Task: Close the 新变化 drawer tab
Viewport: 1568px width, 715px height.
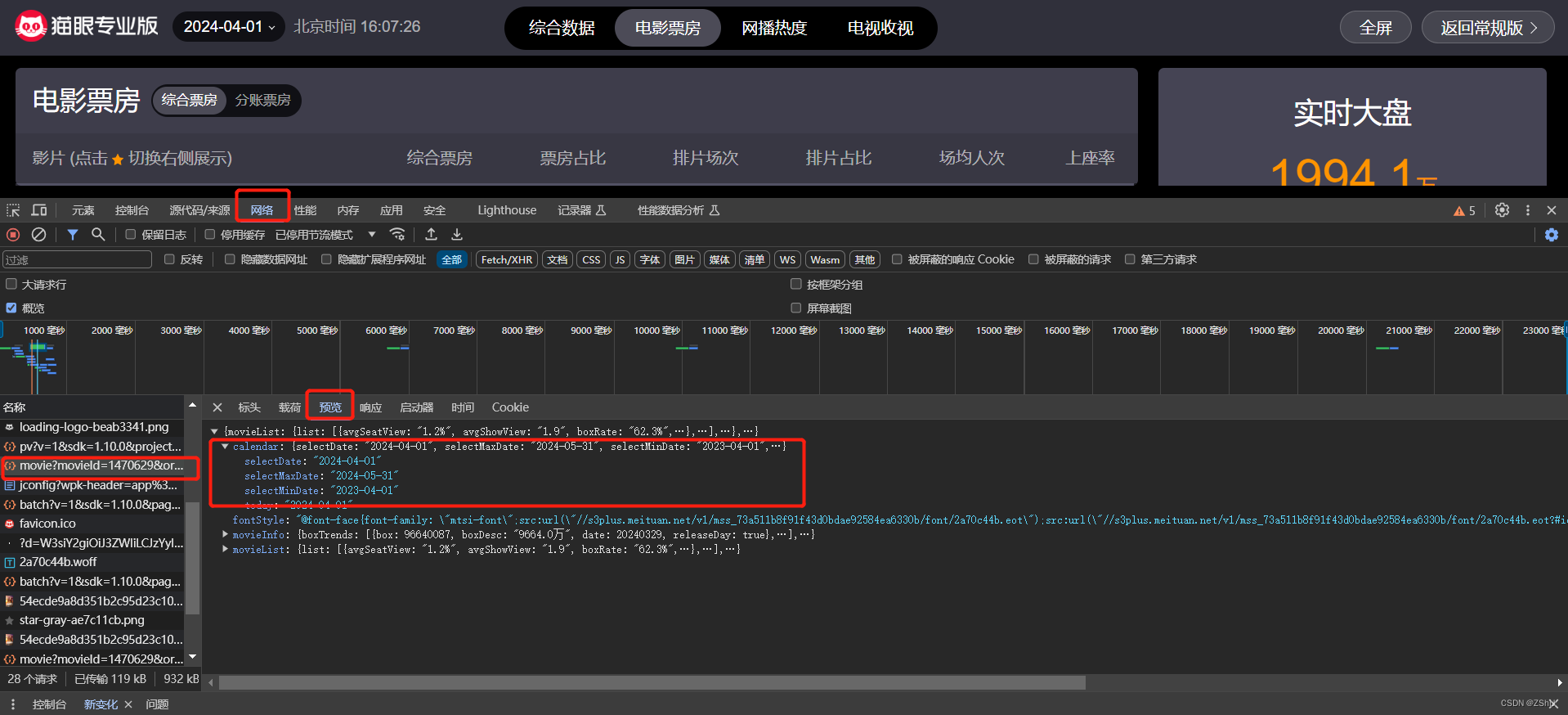Action: click(x=128, y=704)
